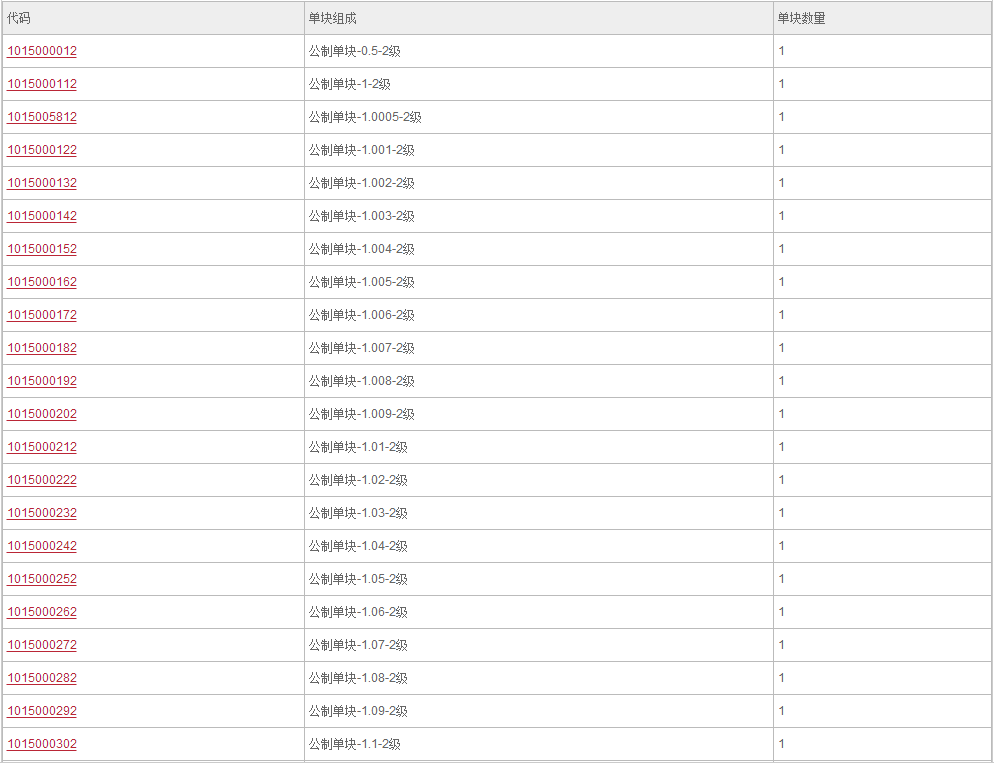Open code link 1015000212
Viewport: 994px width, 763px height.
click(42, 446)
